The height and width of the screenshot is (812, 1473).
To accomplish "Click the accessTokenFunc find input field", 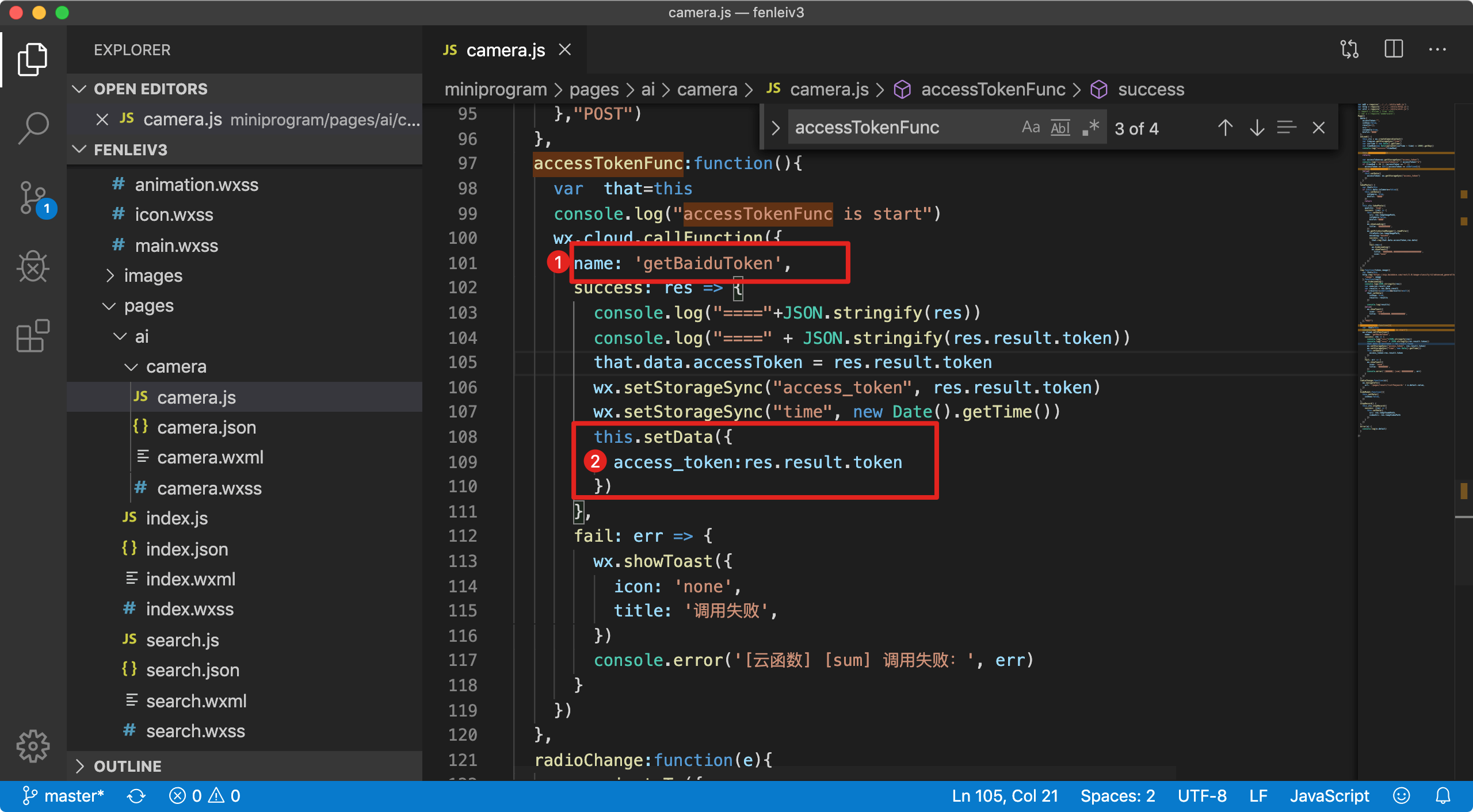I will coord(898,128).
